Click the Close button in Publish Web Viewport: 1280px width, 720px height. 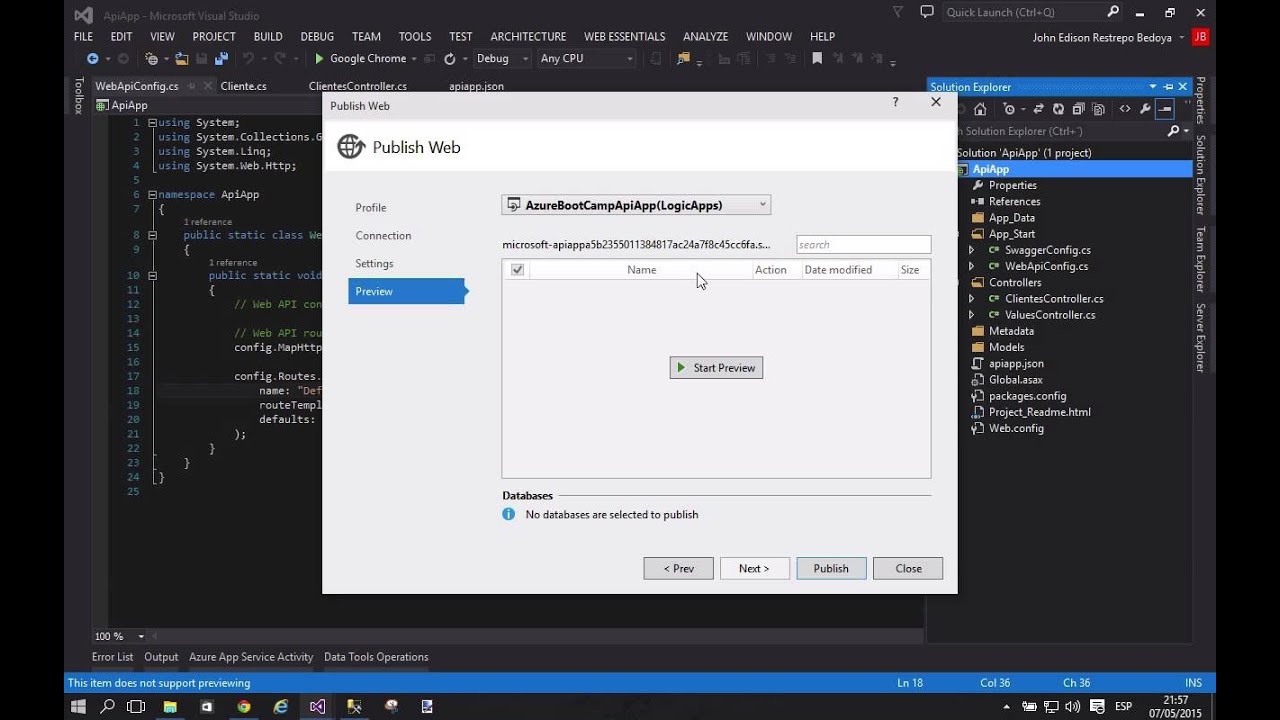(x=908, y=569)
